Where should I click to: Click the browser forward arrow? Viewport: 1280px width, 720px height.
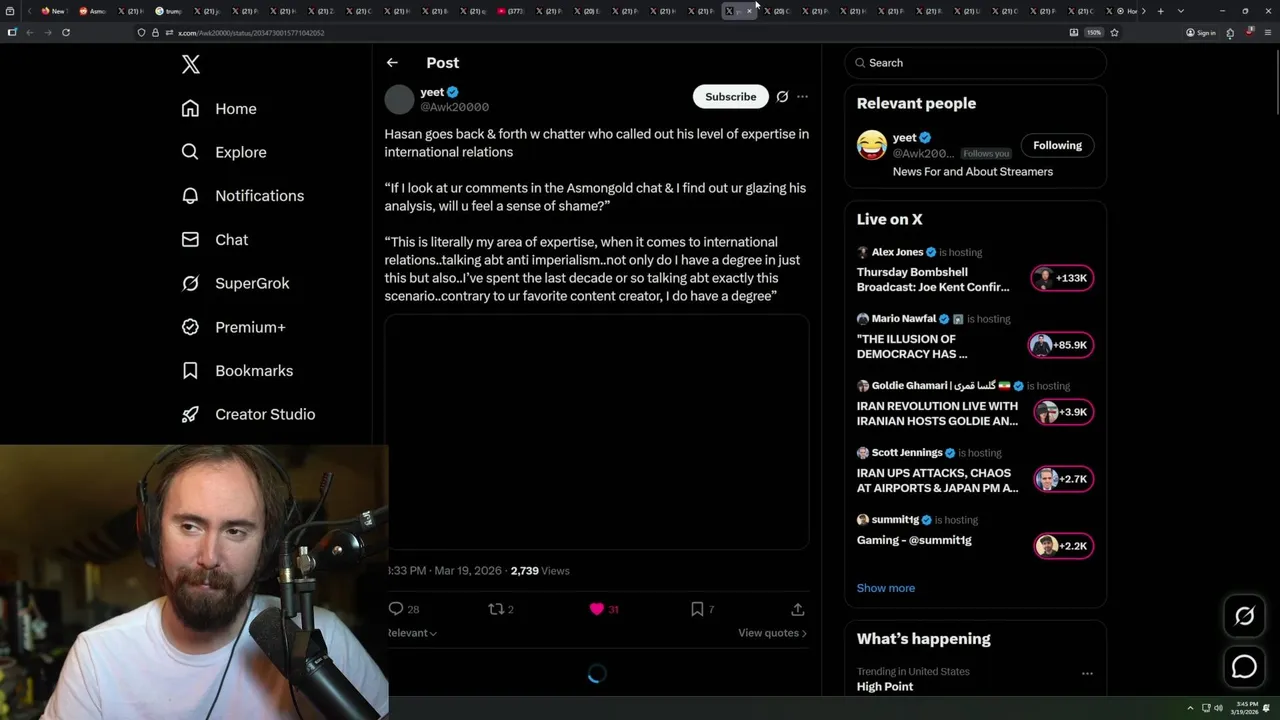coord(47,32)
